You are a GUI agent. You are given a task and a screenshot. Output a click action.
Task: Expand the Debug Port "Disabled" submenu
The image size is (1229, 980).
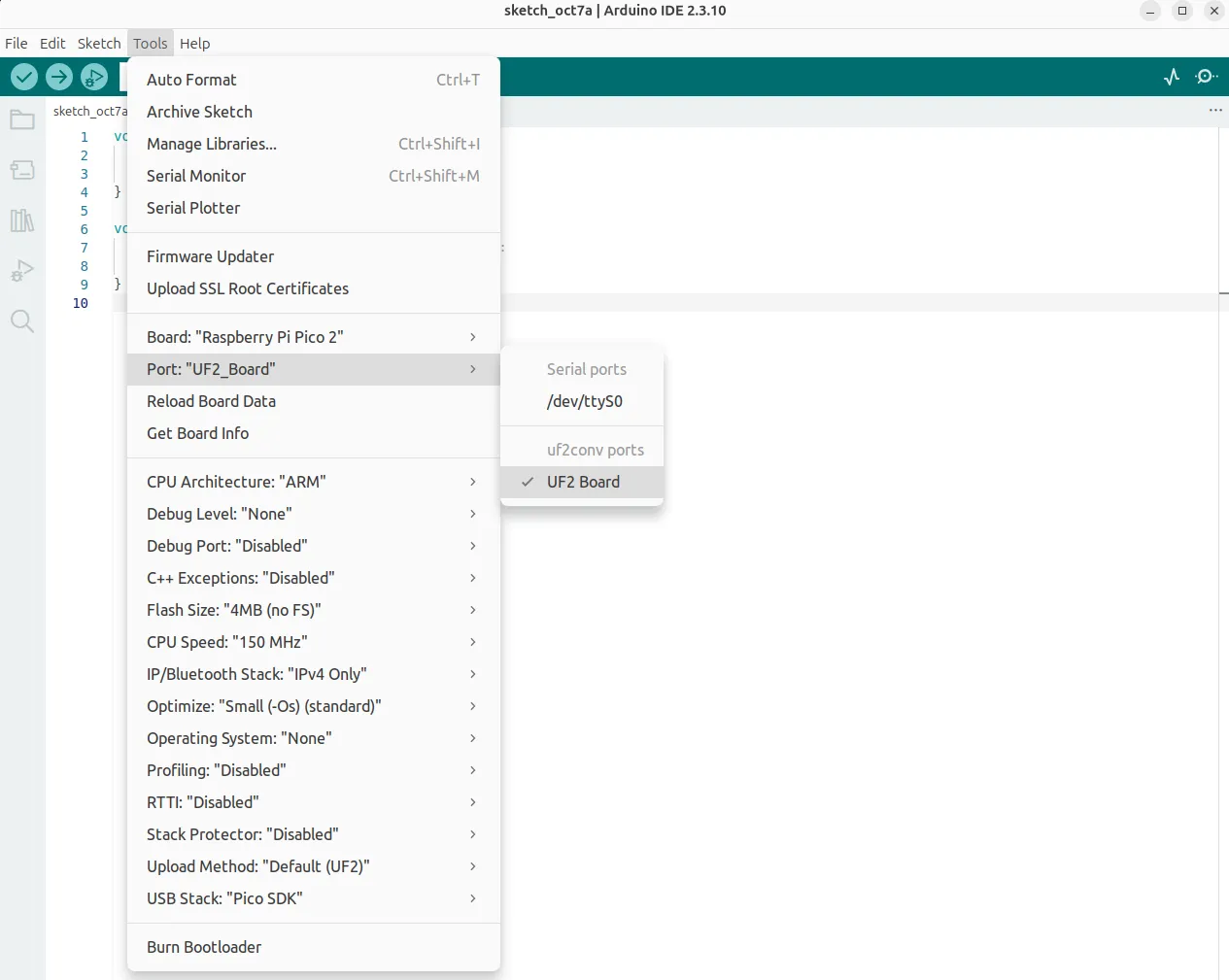click(x=314, y=546)
